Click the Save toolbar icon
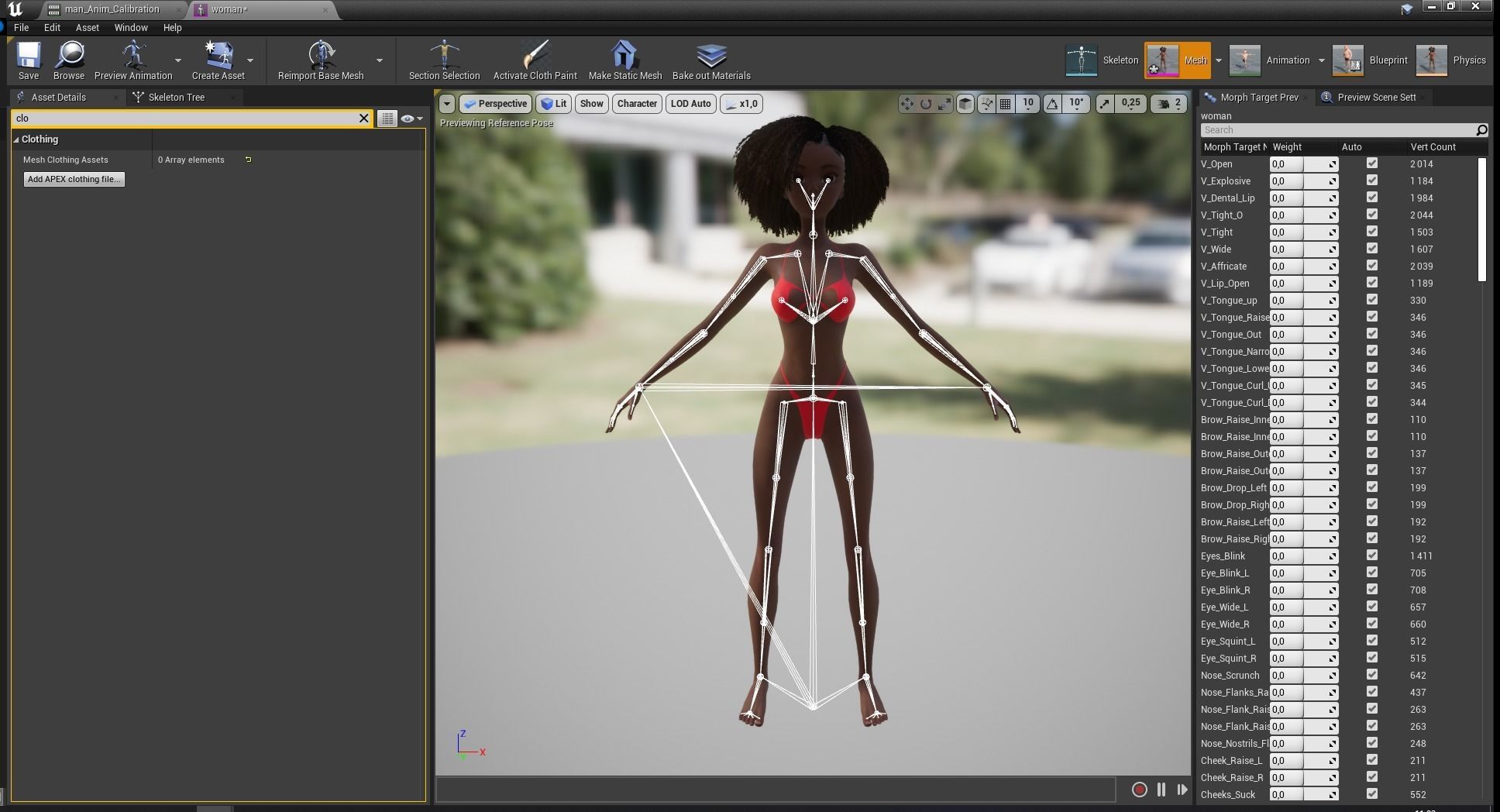 pyautogui.click(x=29, y=56)
